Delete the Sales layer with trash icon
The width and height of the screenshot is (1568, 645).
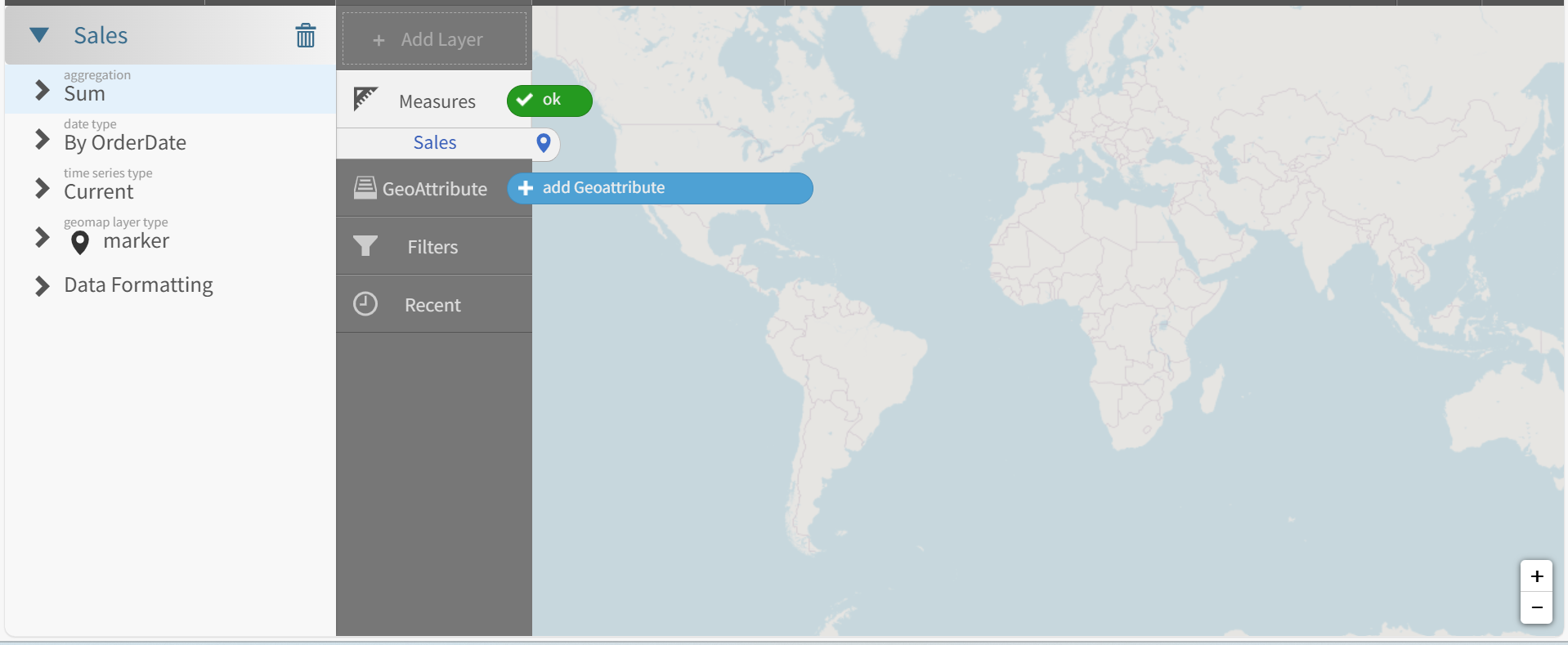(x=306, y=35)
